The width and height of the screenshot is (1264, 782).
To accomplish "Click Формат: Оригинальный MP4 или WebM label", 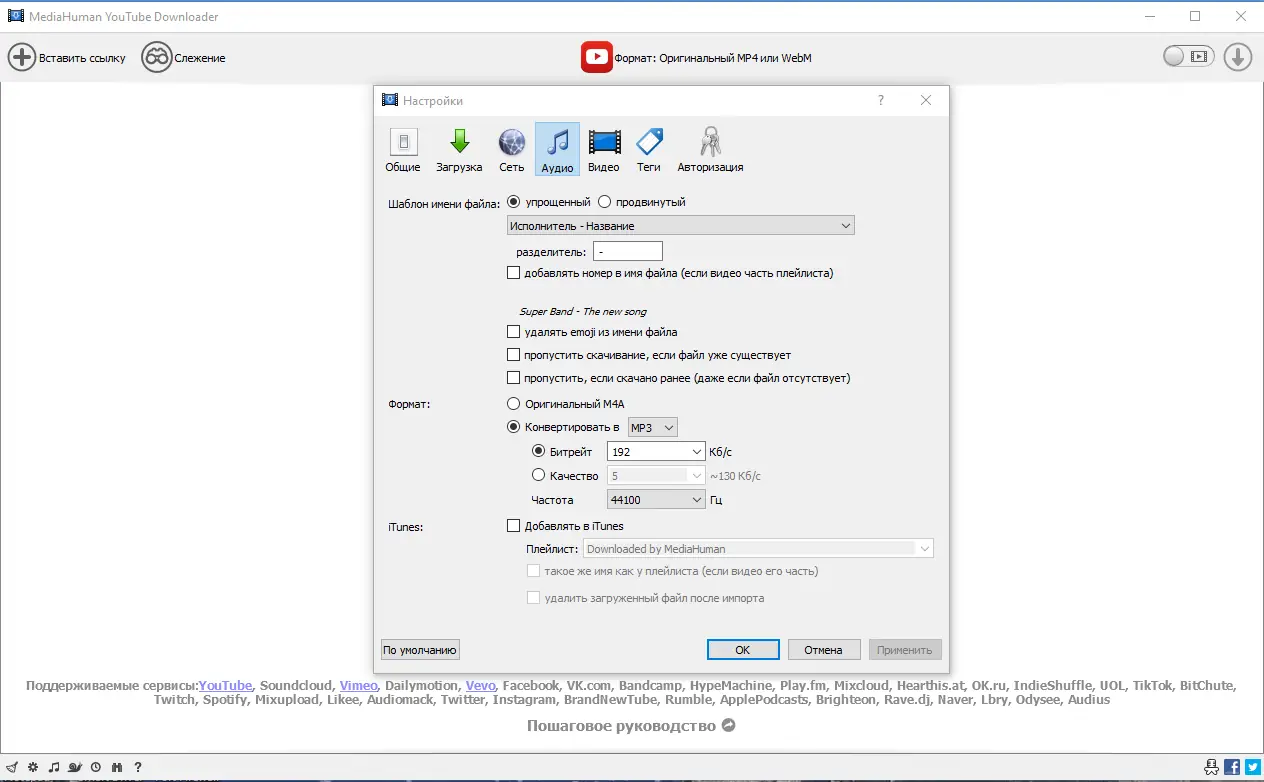I will tap(712, 58).
